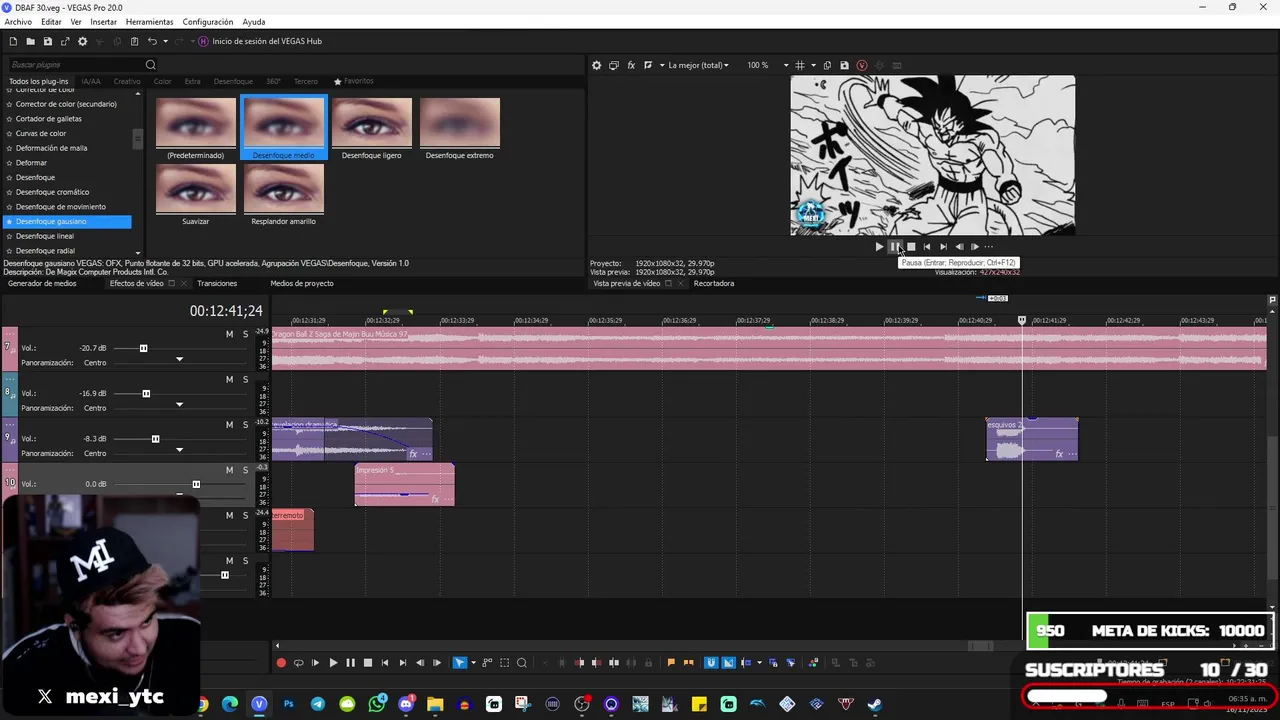This screenshot has width=1280, height=720.
Task: Save preview snapshot to file
Action: (844, 65)
